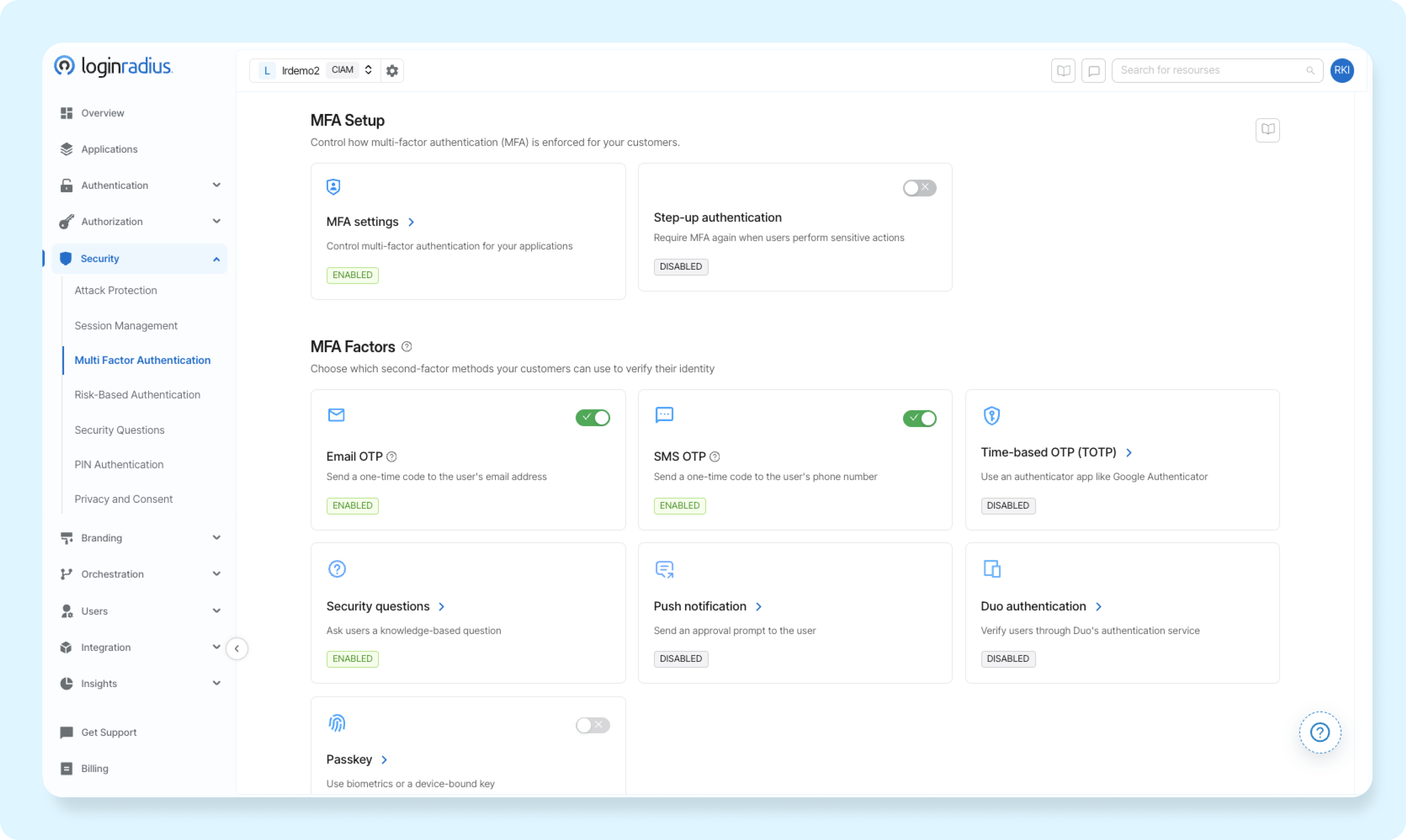Screen dimensions: 1406x840
Task: Click the Email OTP envelope icon
Action: tap(336, 415)
